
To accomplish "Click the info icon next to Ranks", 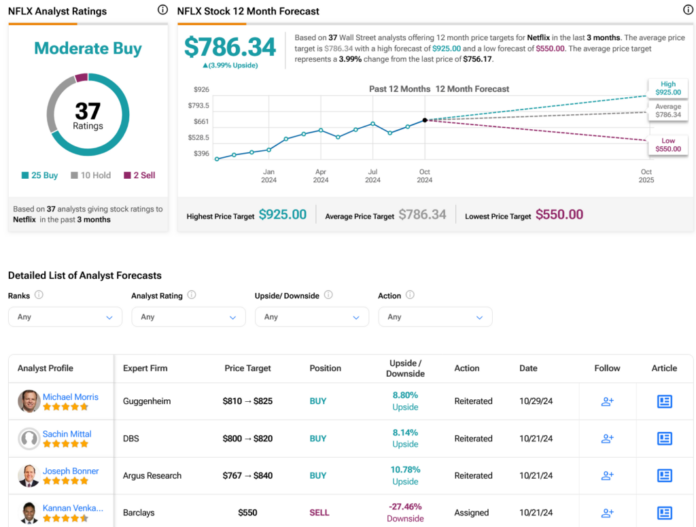I will pos(39,296).
